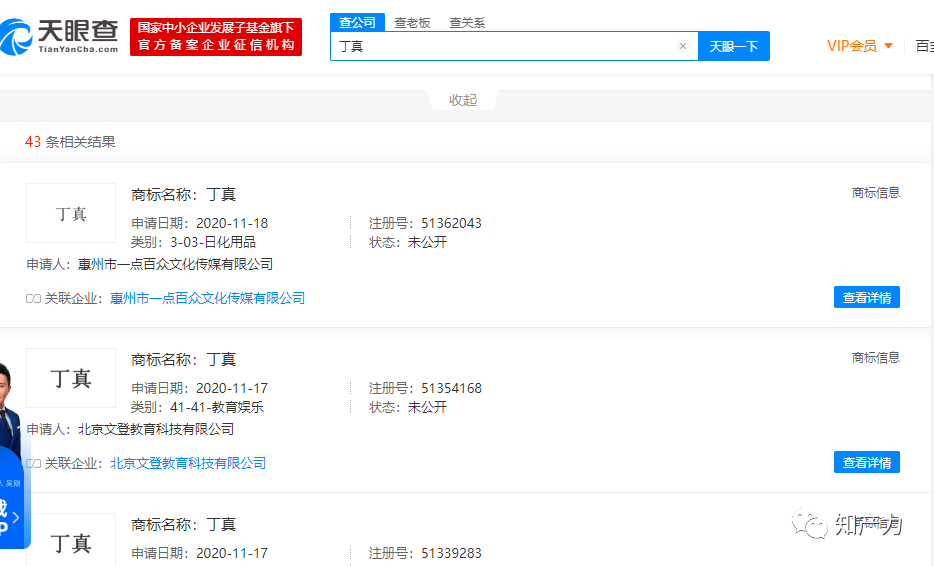Select the 43 条相关结果 count text
Viewport: 934px width, 566px height.
point(70,142)
